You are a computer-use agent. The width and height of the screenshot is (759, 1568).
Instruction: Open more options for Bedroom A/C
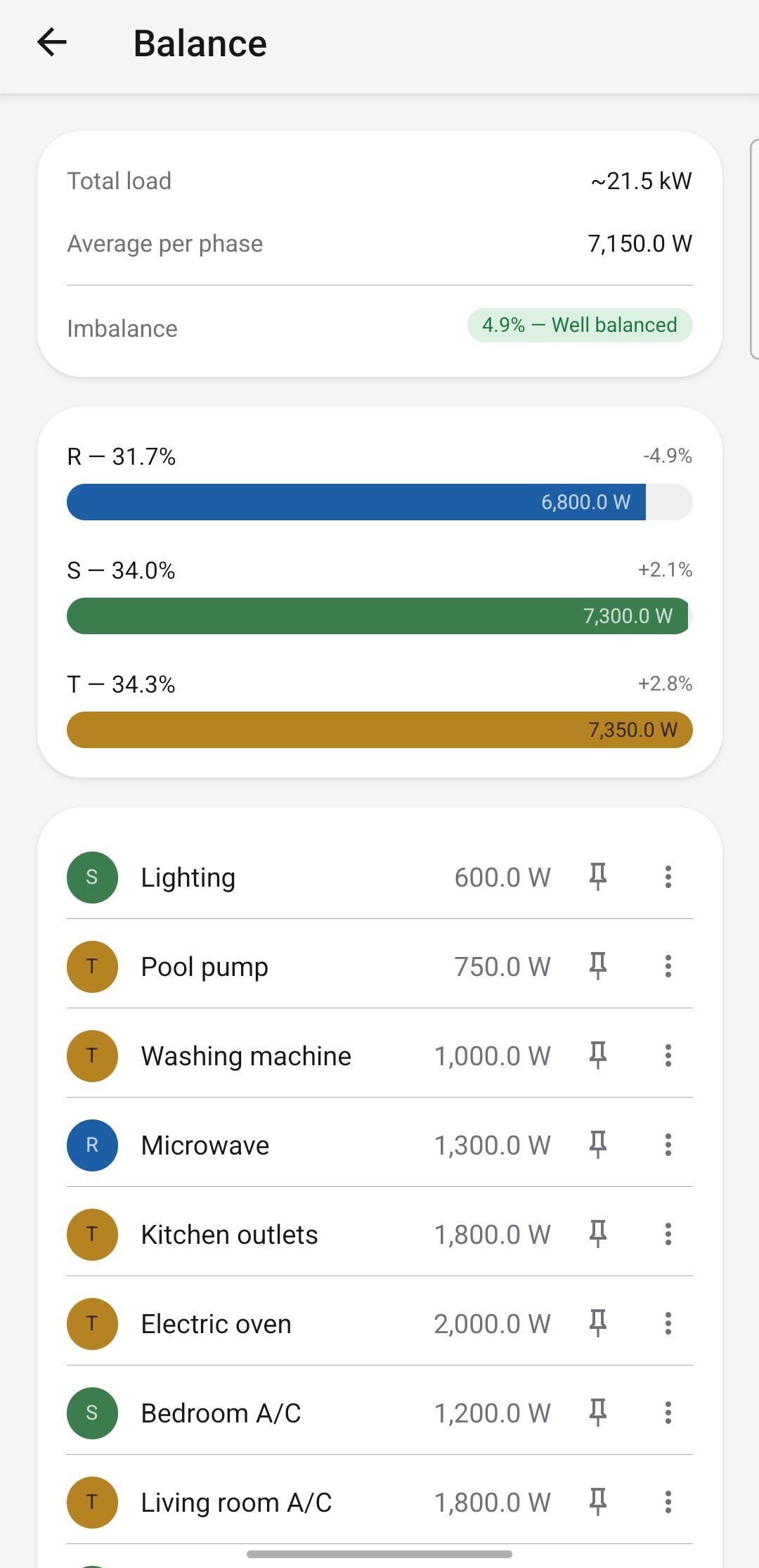[668, 1413]
